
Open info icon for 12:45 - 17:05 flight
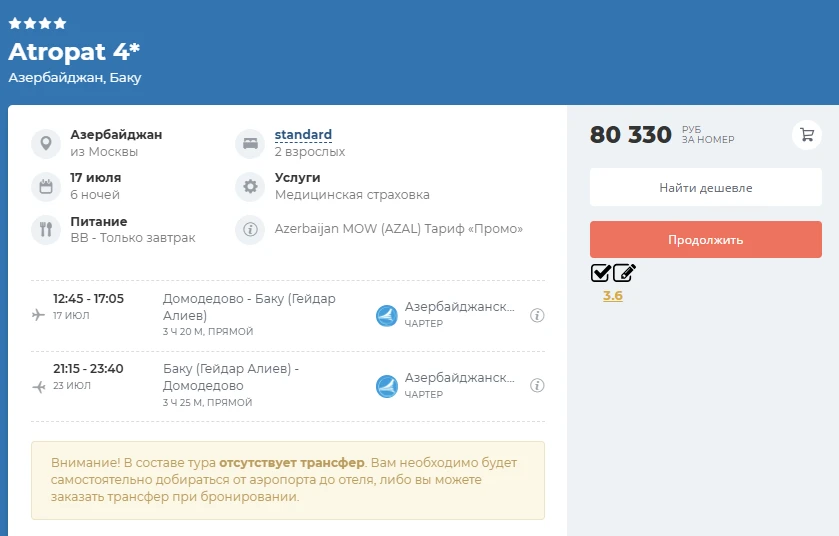[x=537, y=316]
